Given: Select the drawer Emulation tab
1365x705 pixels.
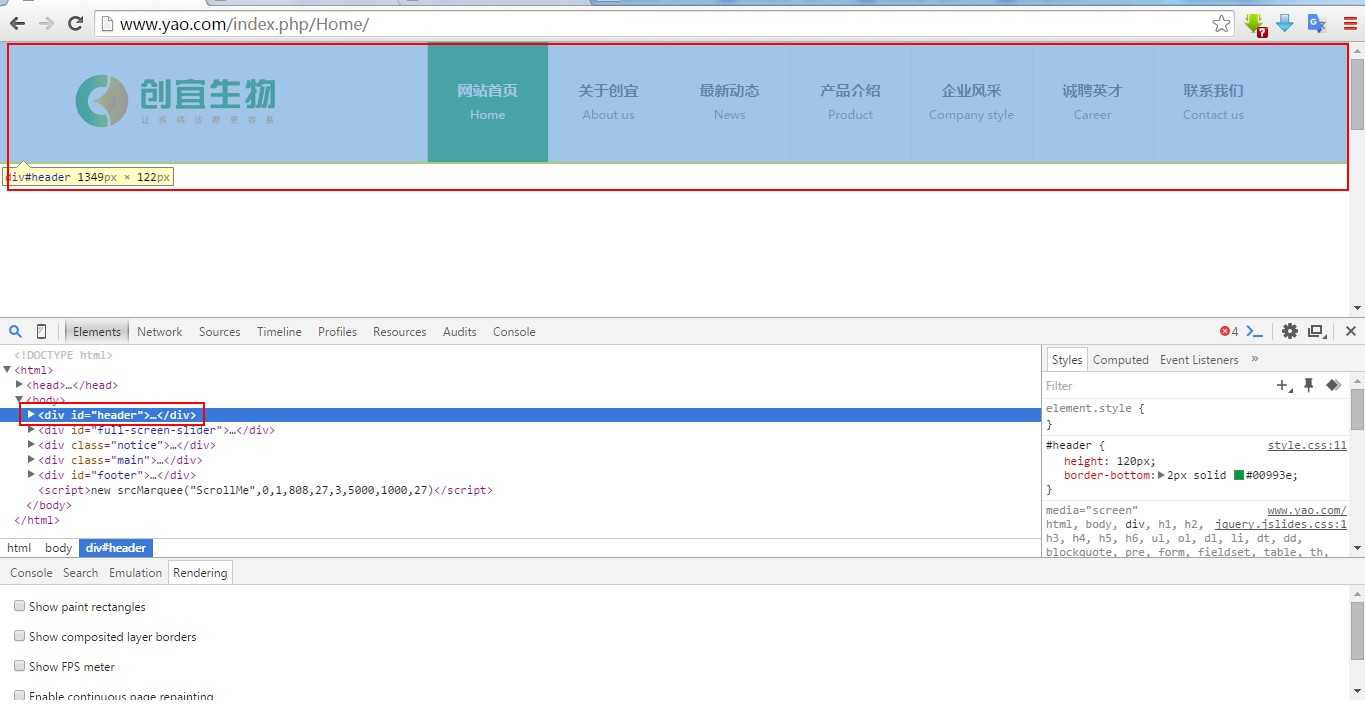Looking at the screenshot, I should click(x=135, y=573).
